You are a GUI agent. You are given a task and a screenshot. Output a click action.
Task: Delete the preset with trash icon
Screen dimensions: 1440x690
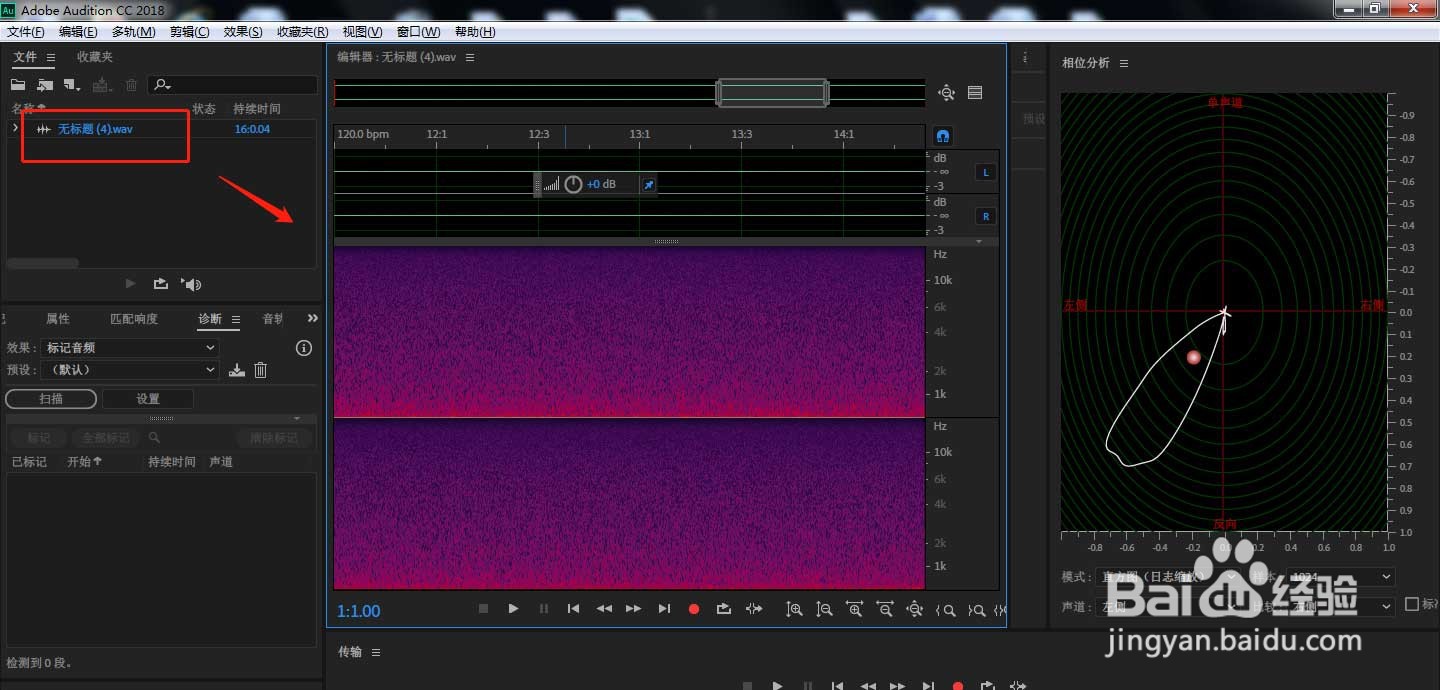point(260,370)
